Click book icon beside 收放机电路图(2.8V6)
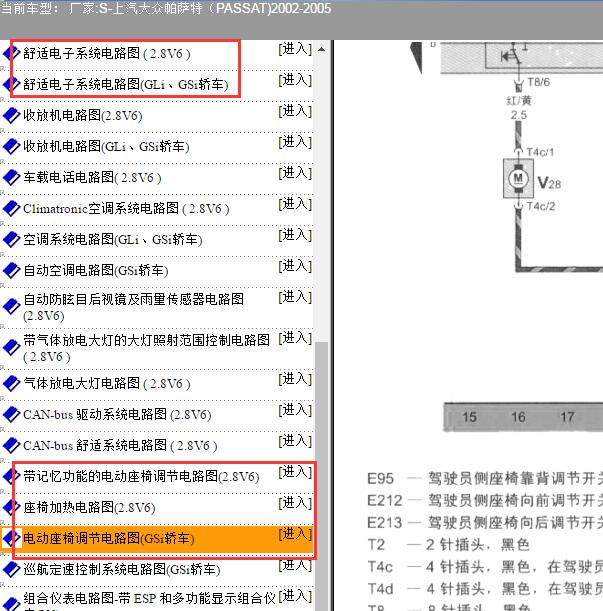The image size is (603, 611). pos(11,115)
